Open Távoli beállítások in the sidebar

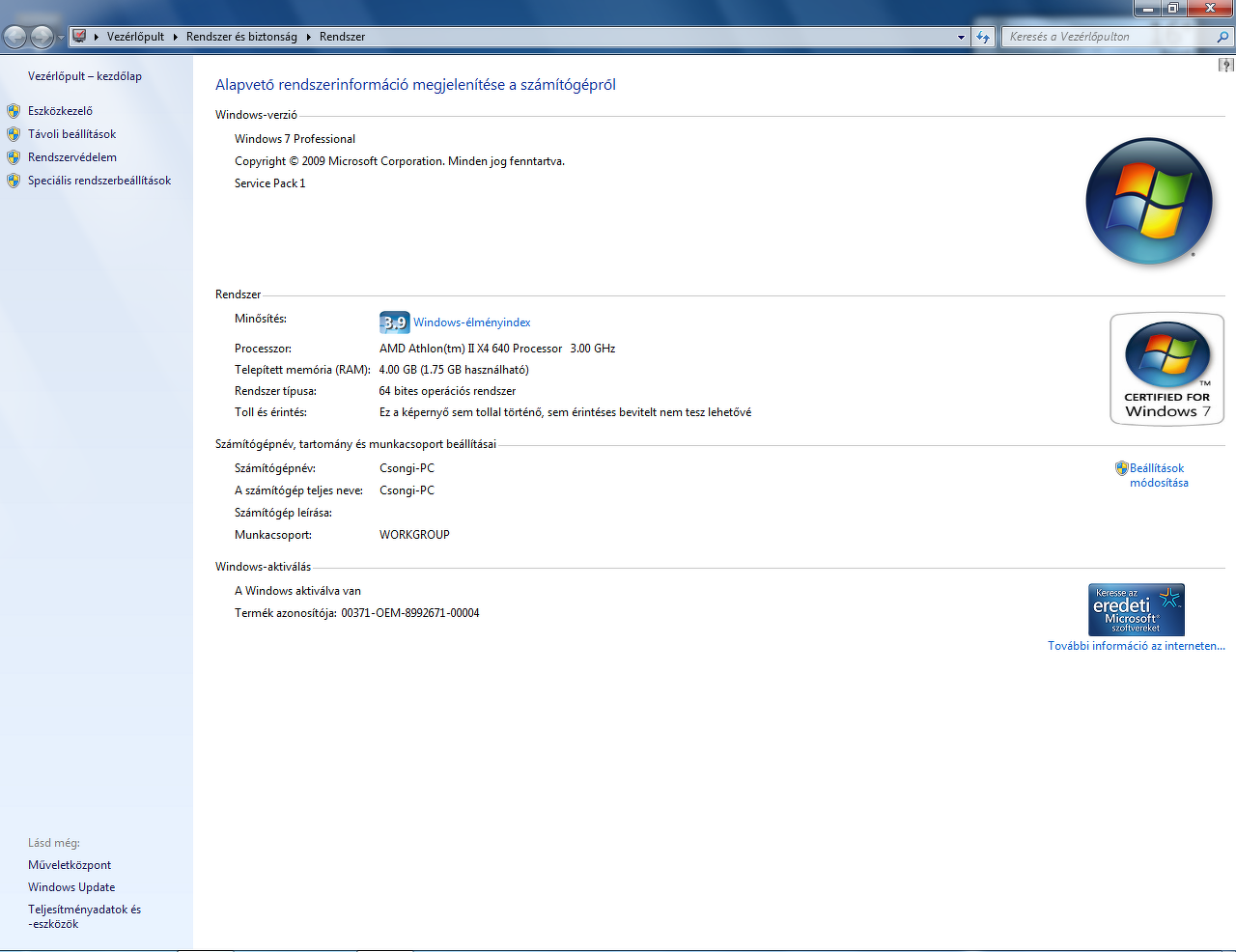[71, 134]
